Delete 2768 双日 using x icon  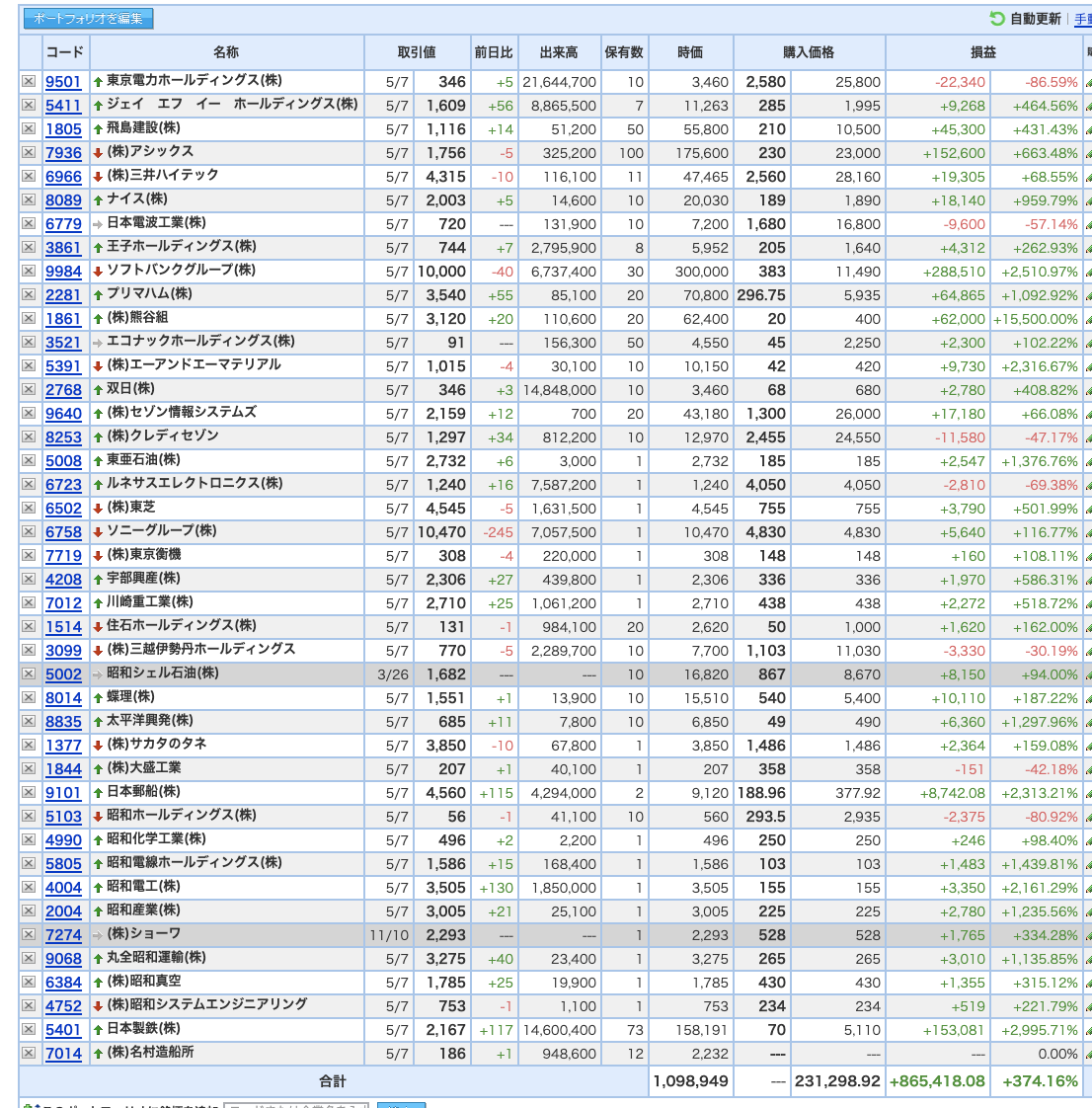[29, 389]
